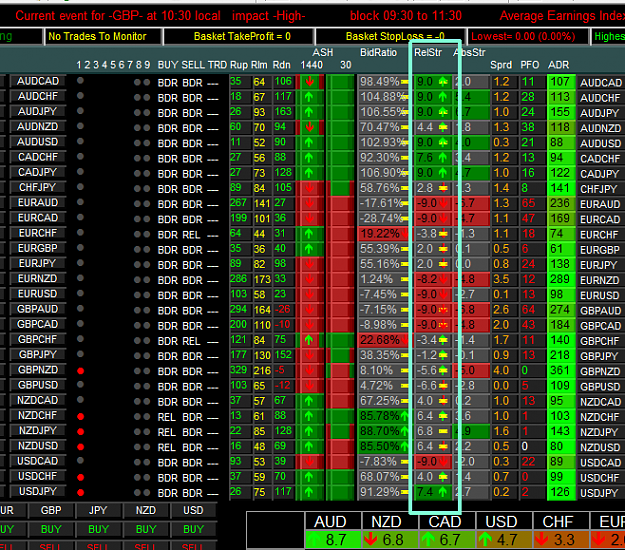625x550 pixels.
Task: Click the ASH 1440 up arrow in USDJPY row
Action: coord(309,492)
